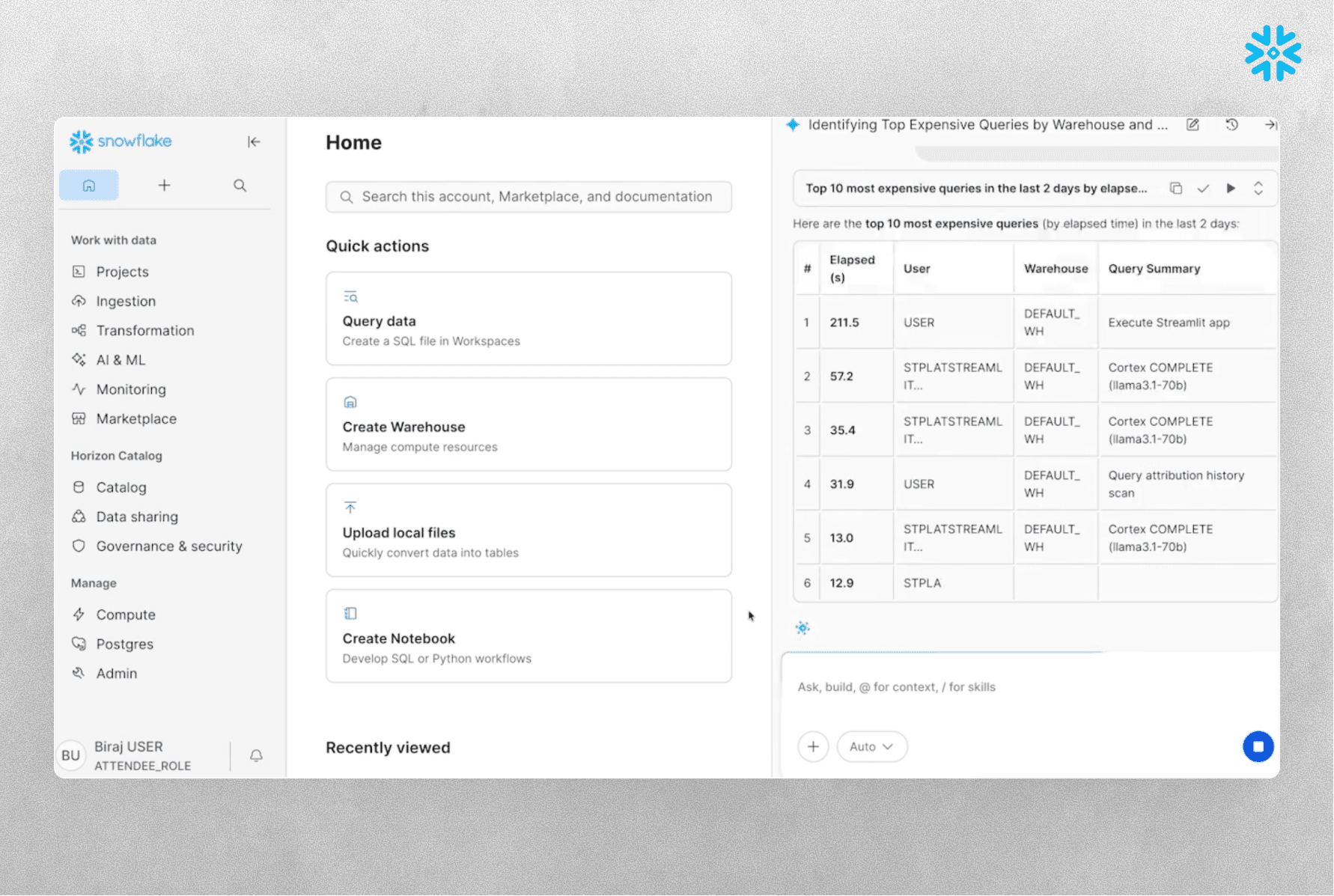This screenshot has width=1334, height=896.
Task: Open Governance & security
Action: click(x=169, y=546)
